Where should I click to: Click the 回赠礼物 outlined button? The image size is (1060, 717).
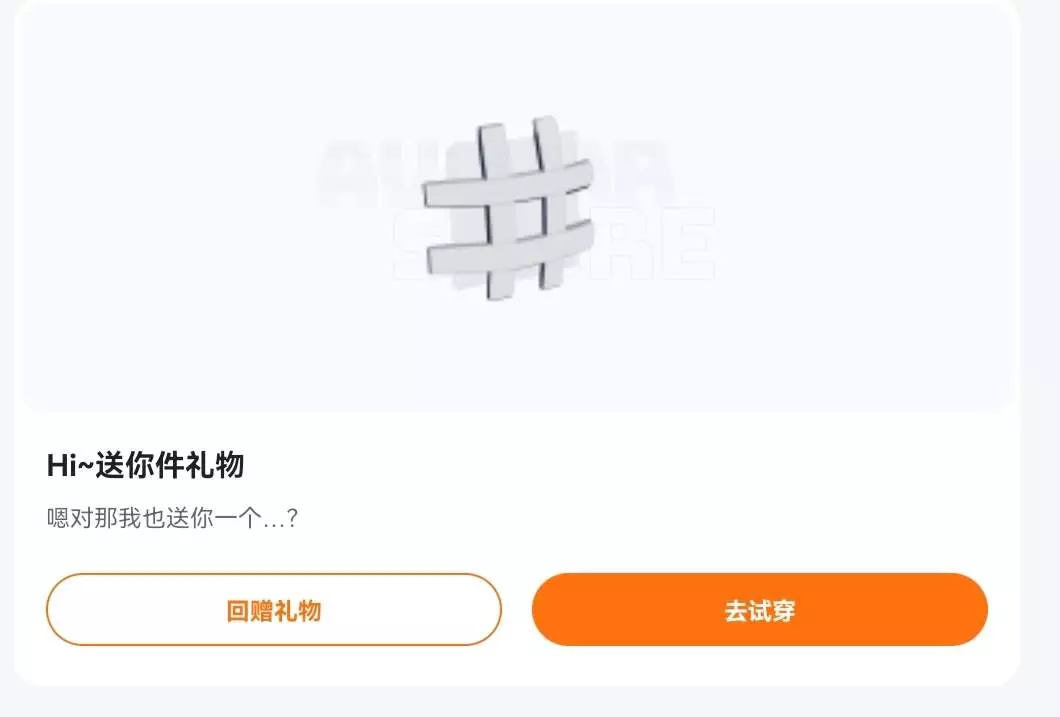coord(274,610)
